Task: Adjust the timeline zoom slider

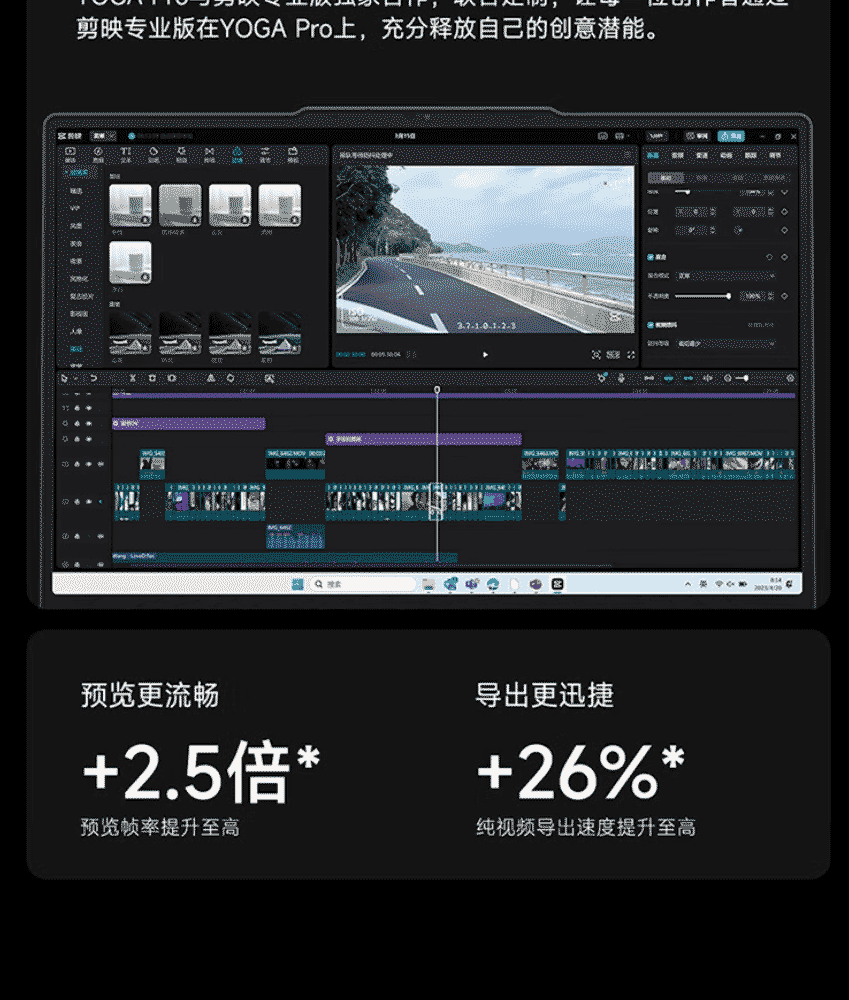Action: coord(742,378)
